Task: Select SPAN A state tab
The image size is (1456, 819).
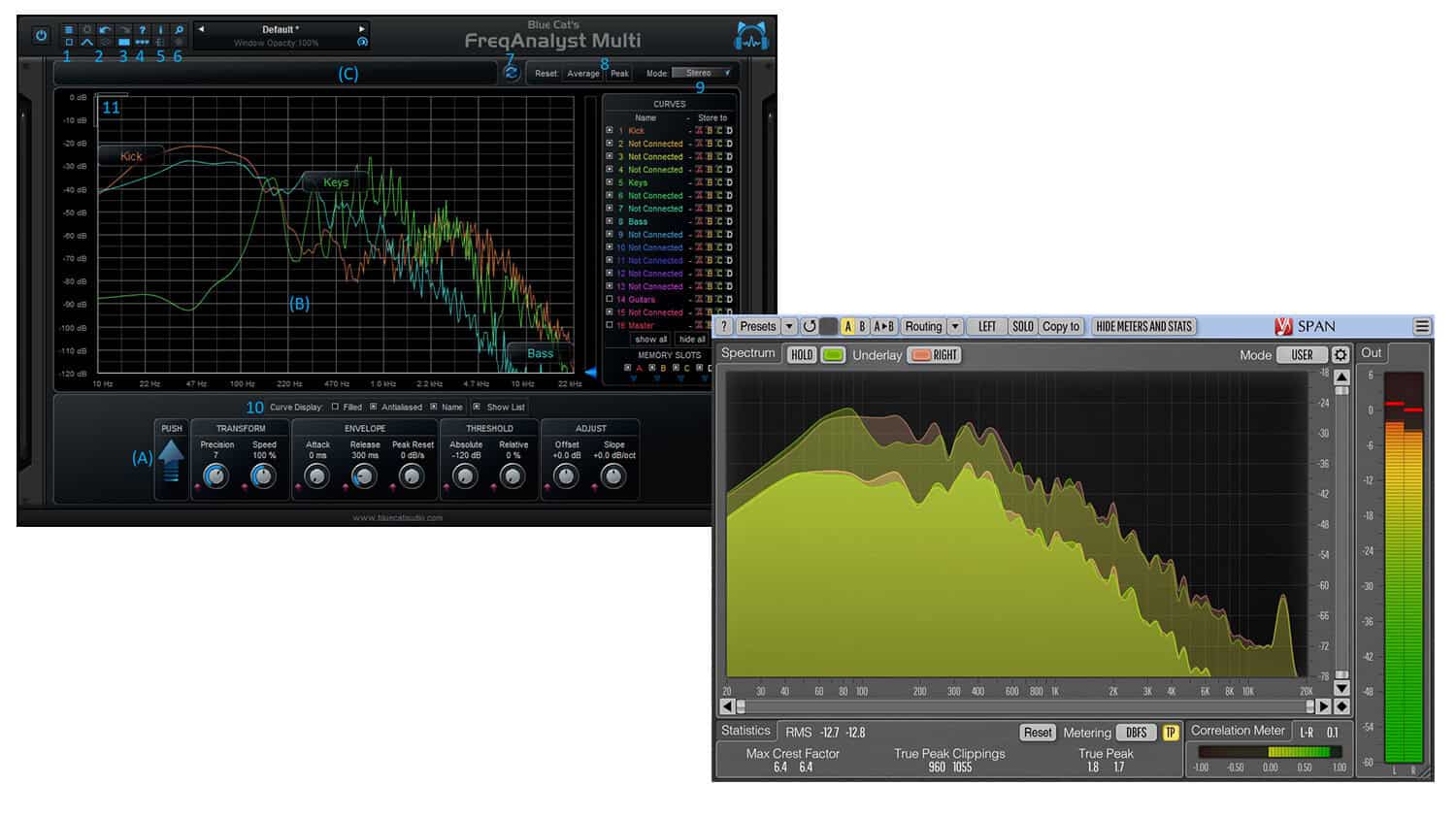Action: (847, 326)
